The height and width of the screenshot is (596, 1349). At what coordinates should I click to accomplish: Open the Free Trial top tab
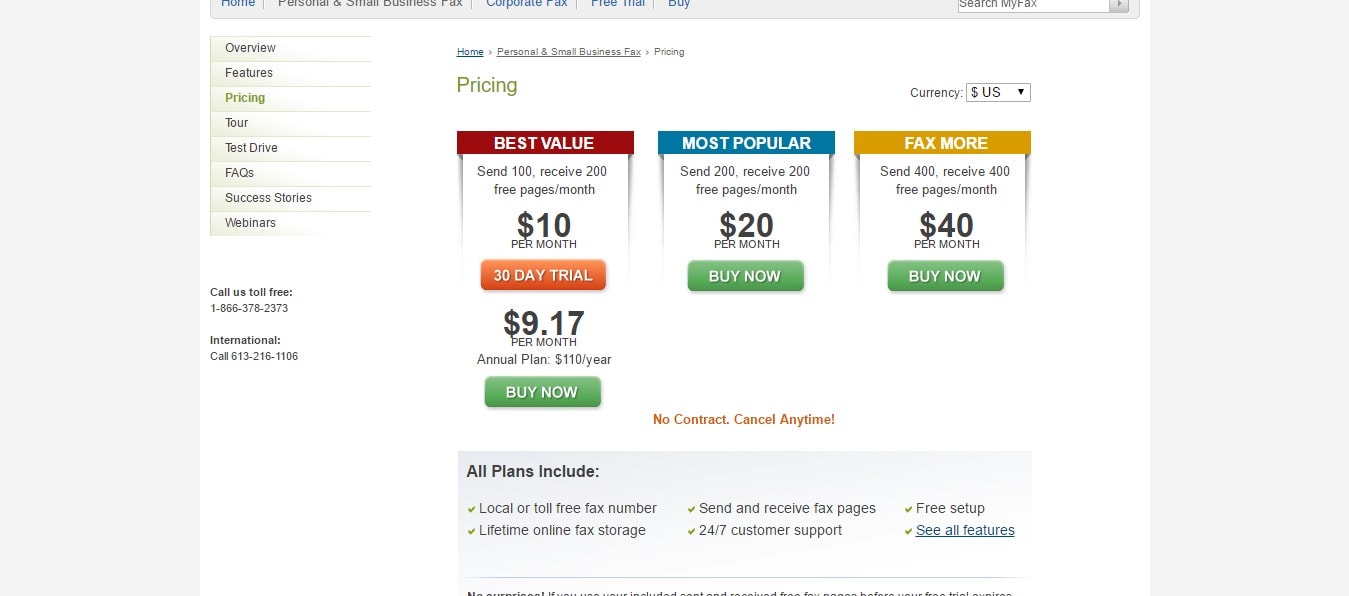pyautogui.click(x=618, y=4)
